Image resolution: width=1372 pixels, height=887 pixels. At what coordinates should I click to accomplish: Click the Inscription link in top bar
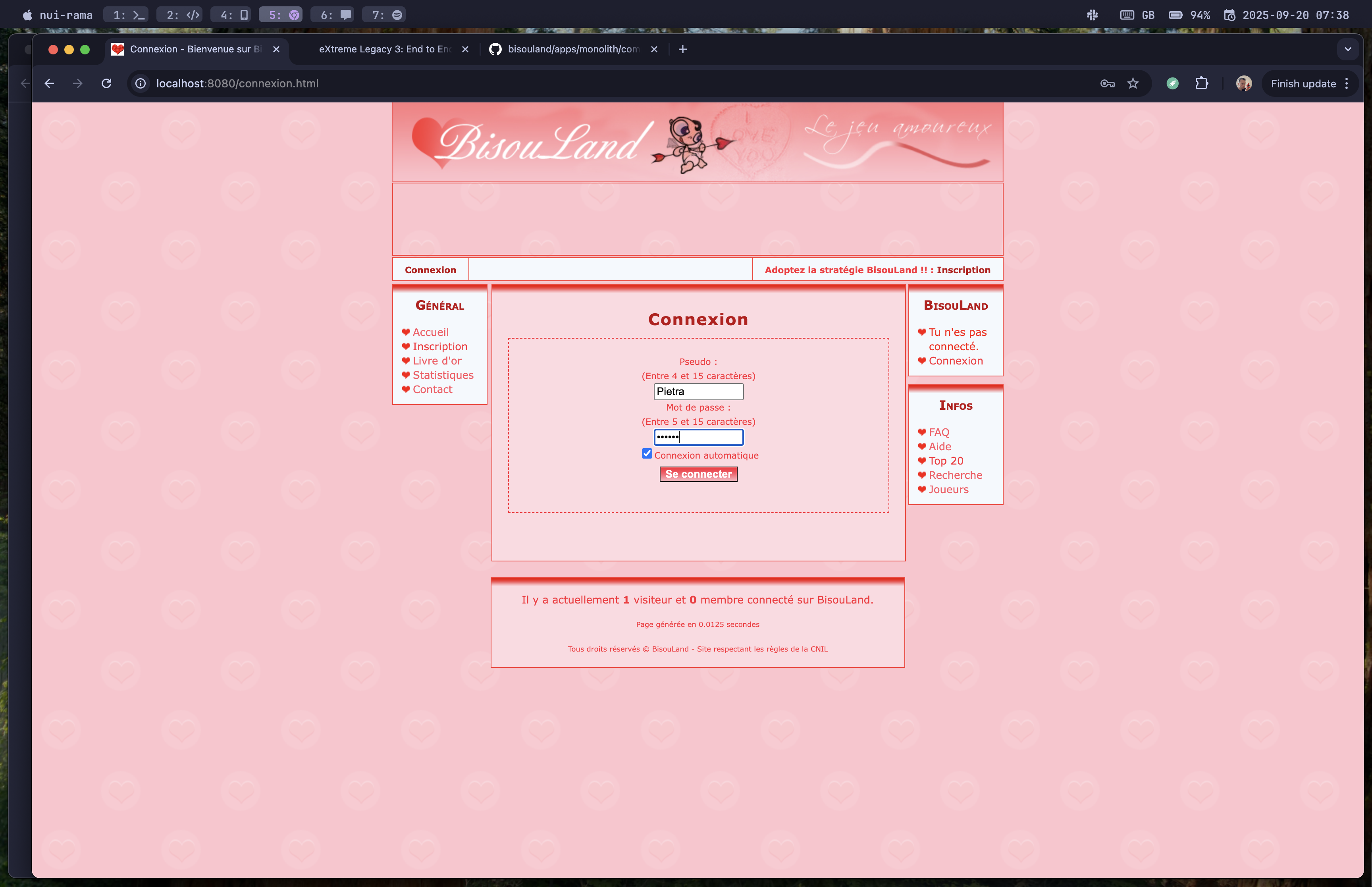click(x=963, y=270)
